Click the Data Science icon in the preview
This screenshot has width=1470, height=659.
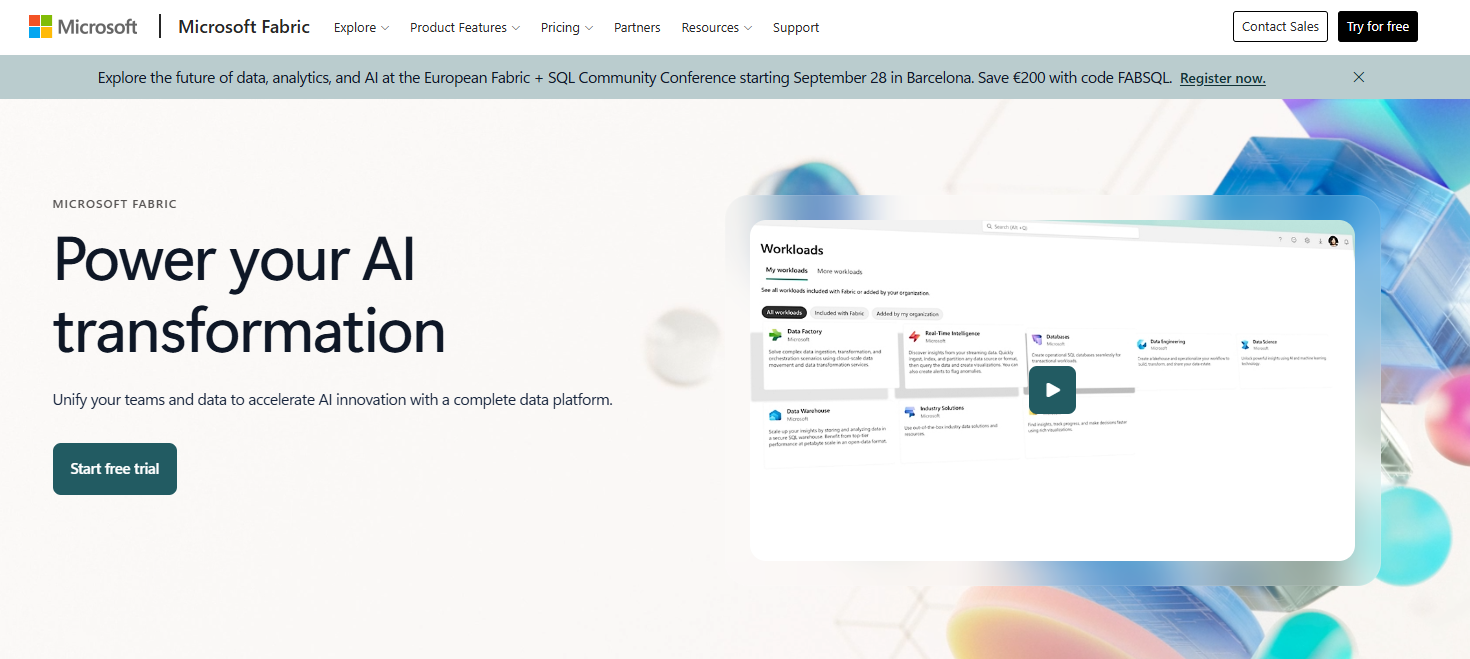point(1245,344)
